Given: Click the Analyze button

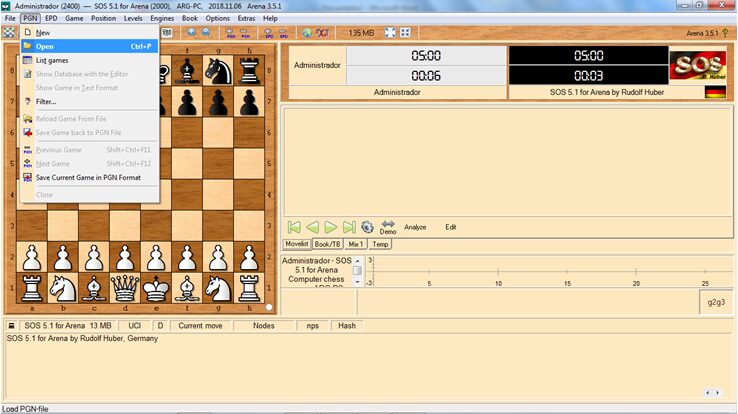Looking at the screenshot, I should [415, 227].
